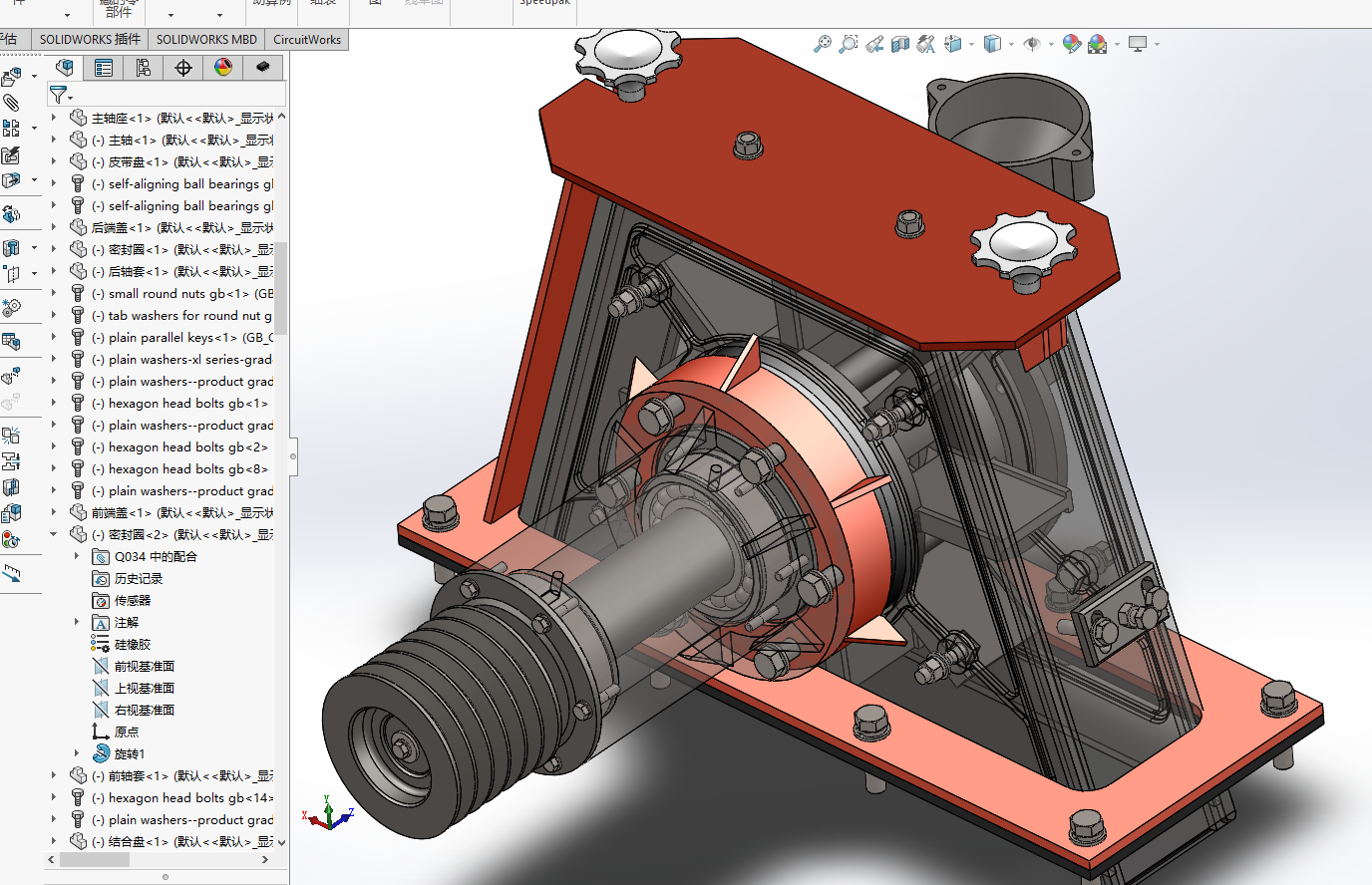Click the Hide/Show Items eye icon

point(1032,44)
